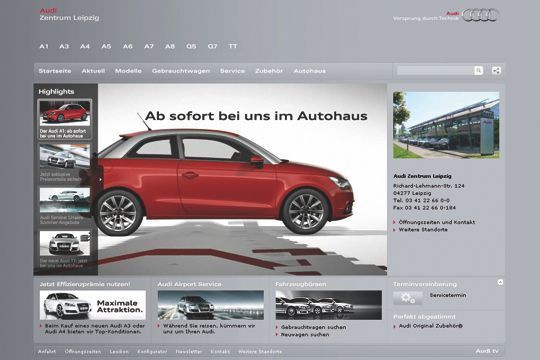Viewport: 540px width, 360px height.
Task: Open the Zubehör menu item
Action: point(269,71)
